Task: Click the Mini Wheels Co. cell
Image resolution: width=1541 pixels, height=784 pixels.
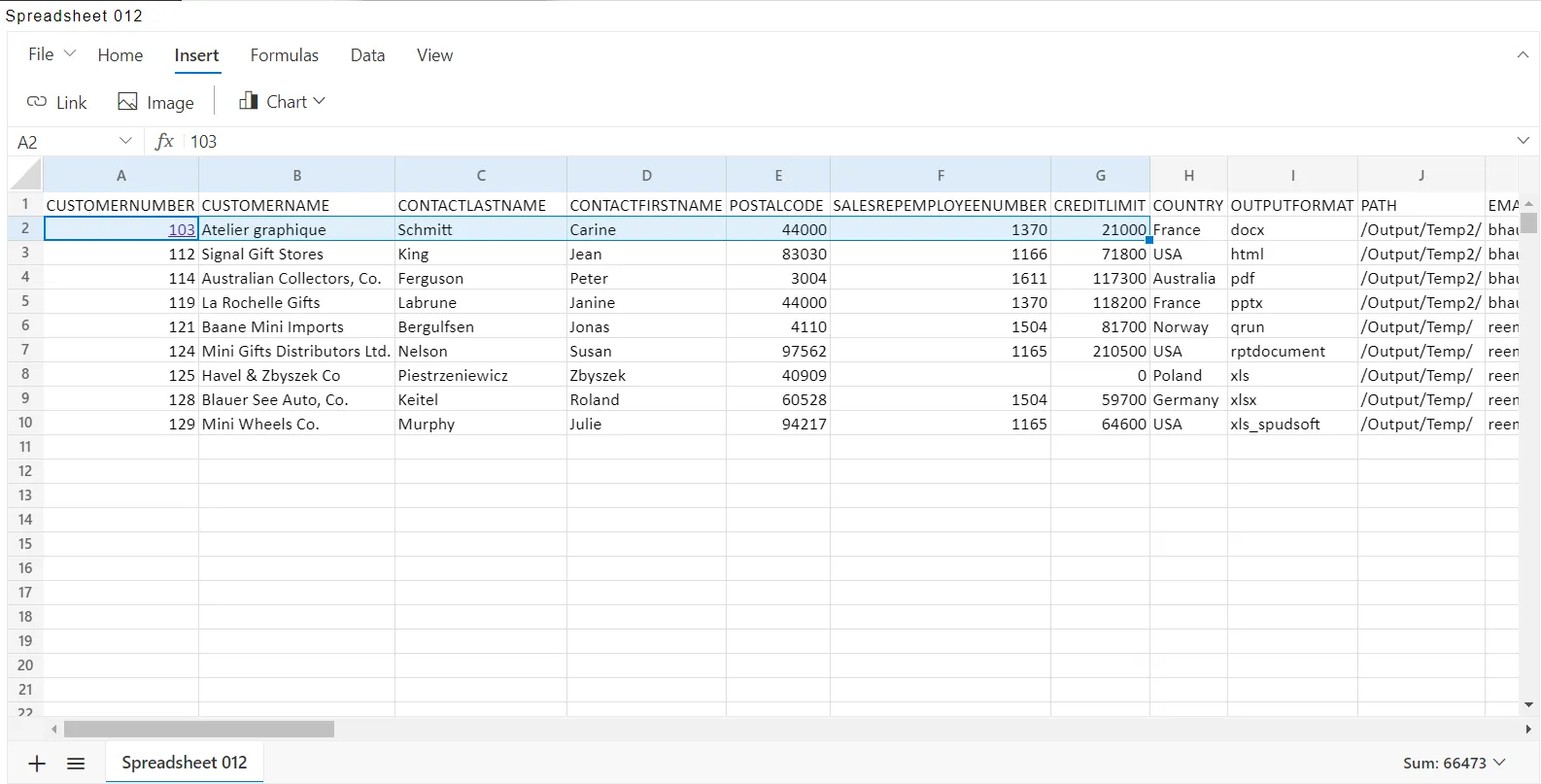Action: 296,424
